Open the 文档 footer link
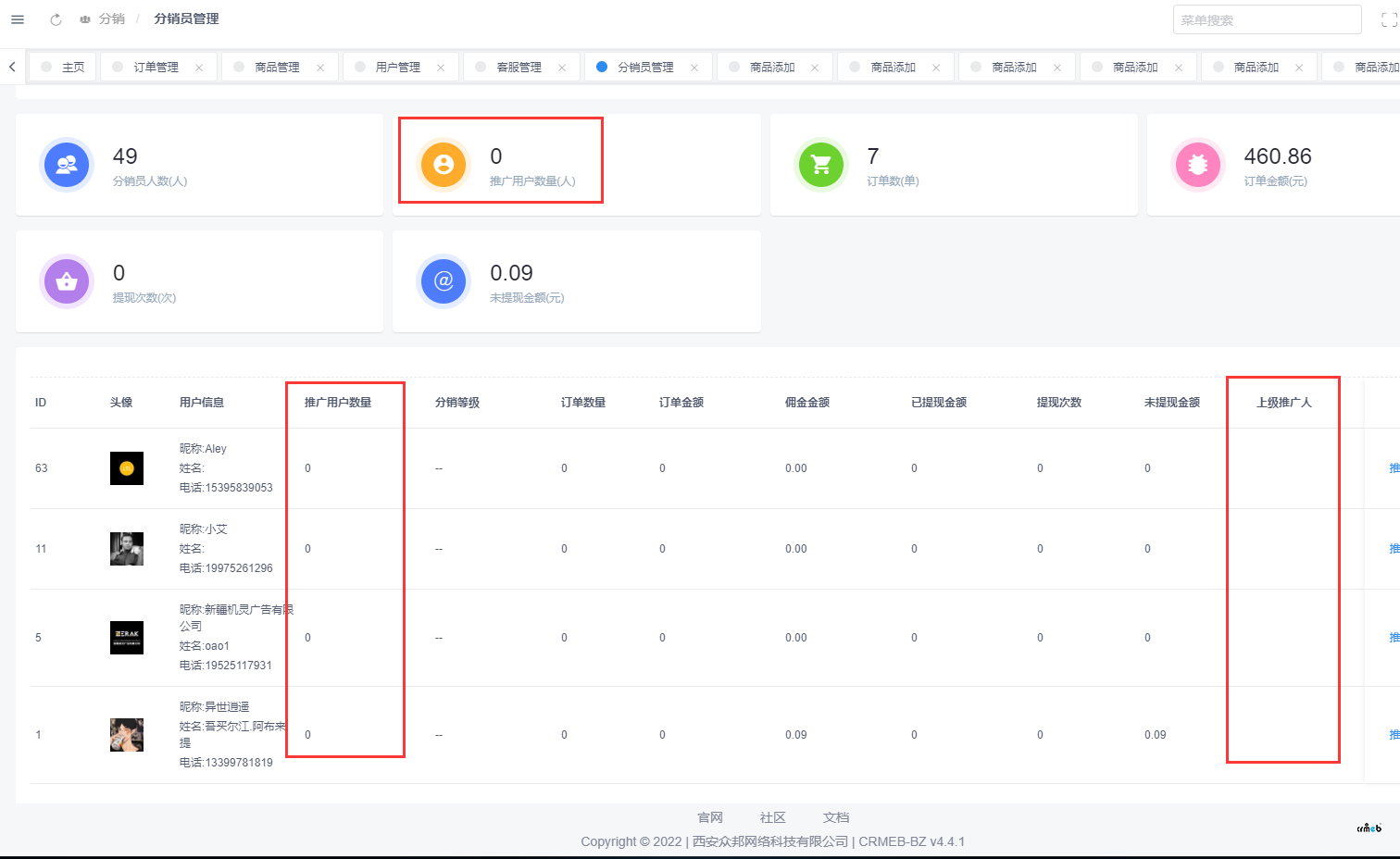The width and height of the screenshot is (1400, 859). (836, 817)
